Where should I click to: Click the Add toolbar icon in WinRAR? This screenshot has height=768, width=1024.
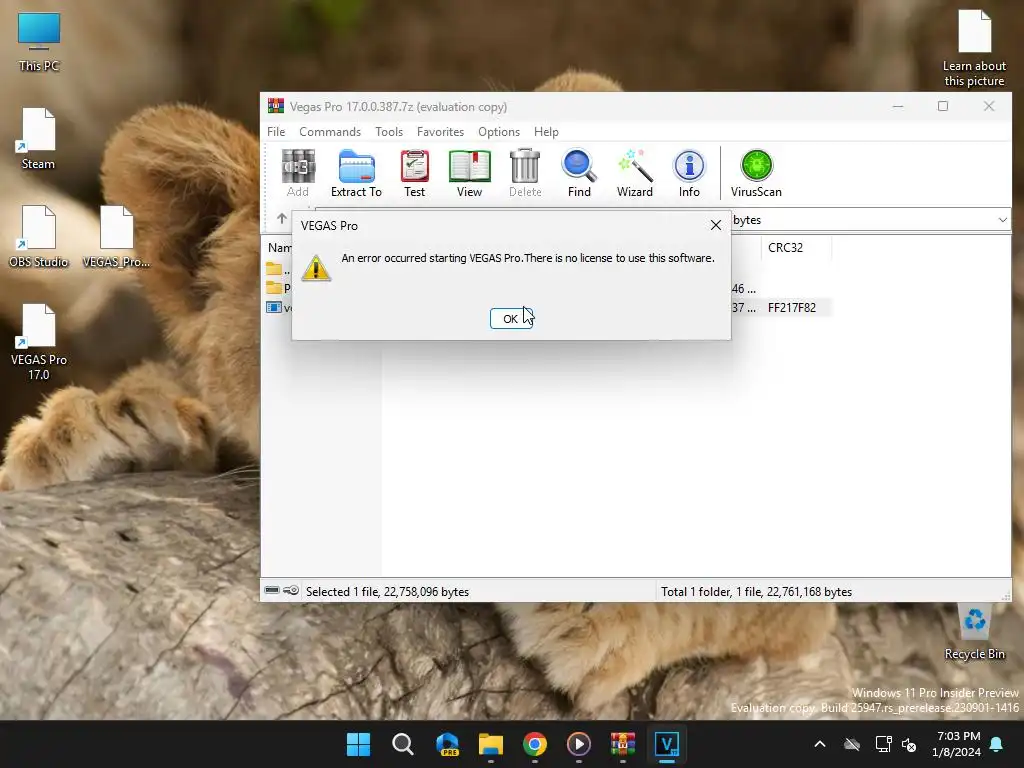tap(298, 173)
